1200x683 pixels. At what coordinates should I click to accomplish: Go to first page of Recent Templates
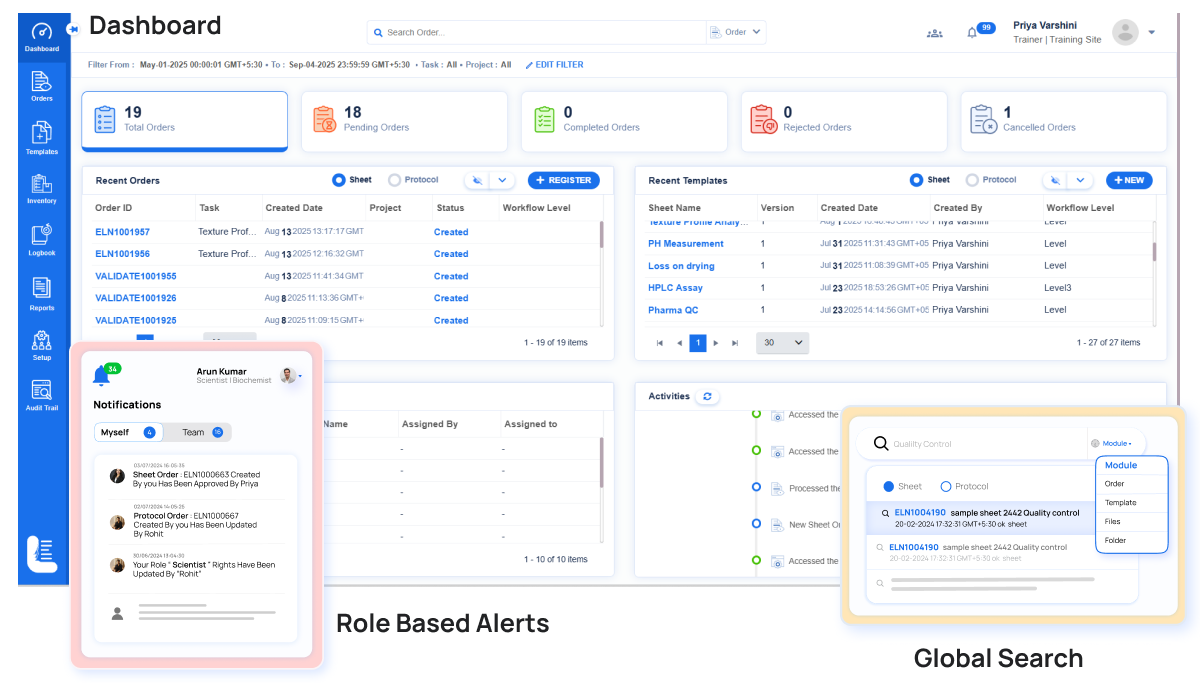[x=659, y=343]
